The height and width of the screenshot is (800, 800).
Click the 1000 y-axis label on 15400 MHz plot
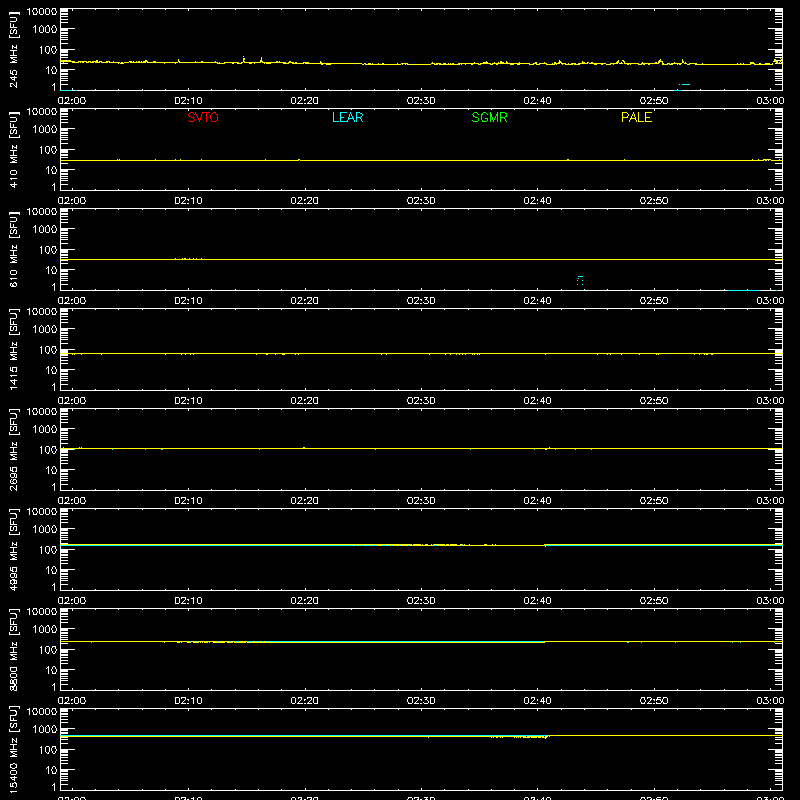[45, 730]
